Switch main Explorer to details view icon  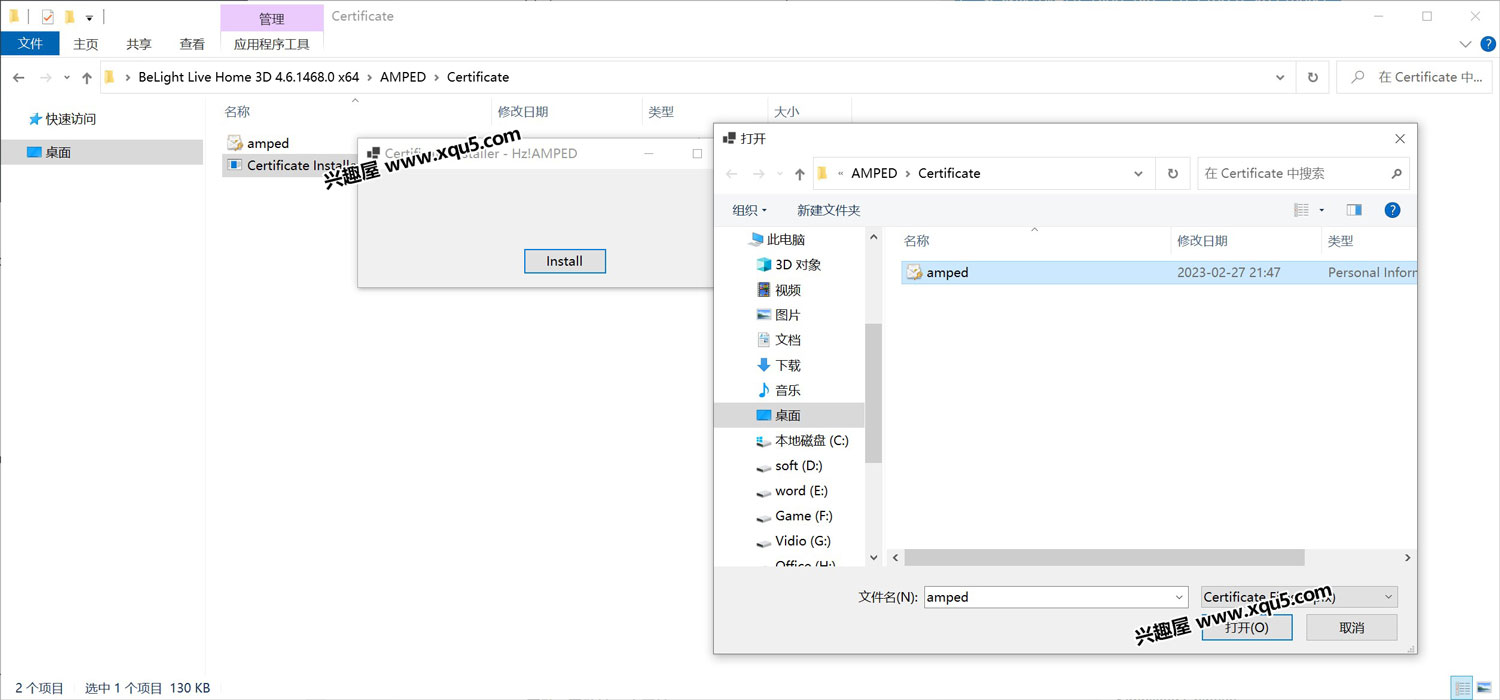point(1464,688)
